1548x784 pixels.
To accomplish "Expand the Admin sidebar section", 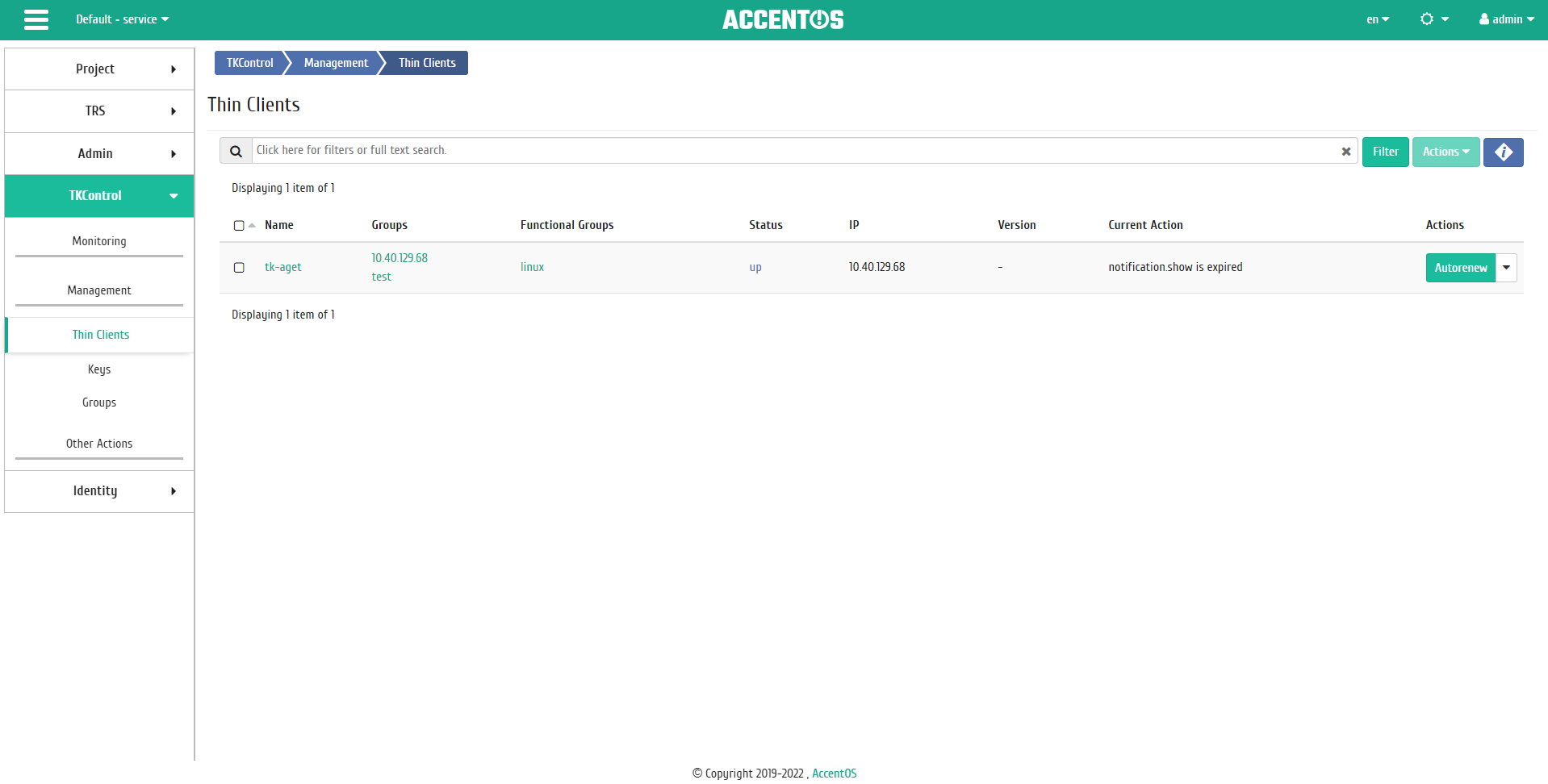I will coord(99,154).
